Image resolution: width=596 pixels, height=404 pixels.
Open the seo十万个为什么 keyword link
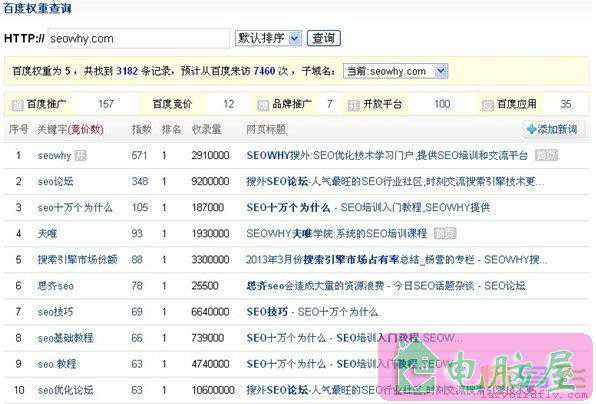[75, 208]
